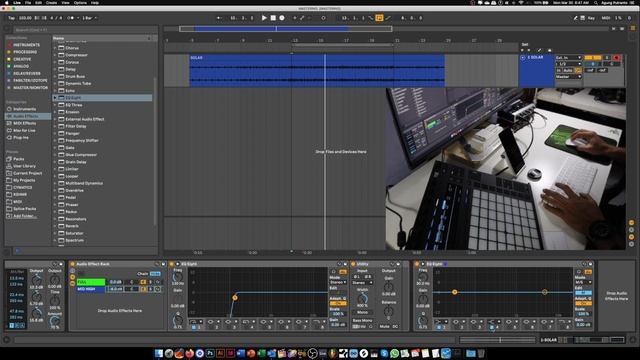The image size is (640, 360).
Task: Select Saturator in device list
Action: pos(74,233)
